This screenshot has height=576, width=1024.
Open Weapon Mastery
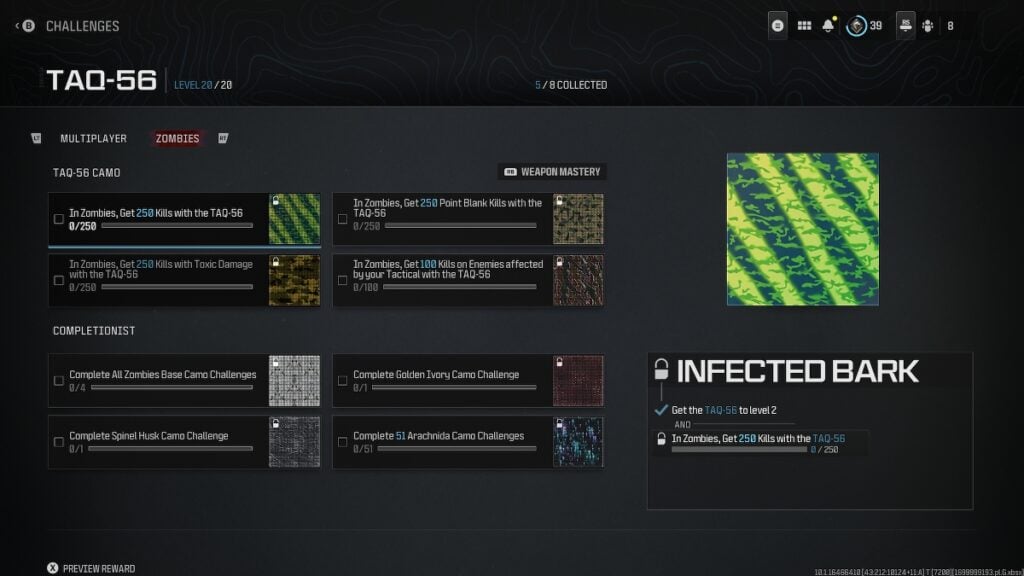click(x=553, y=171)
